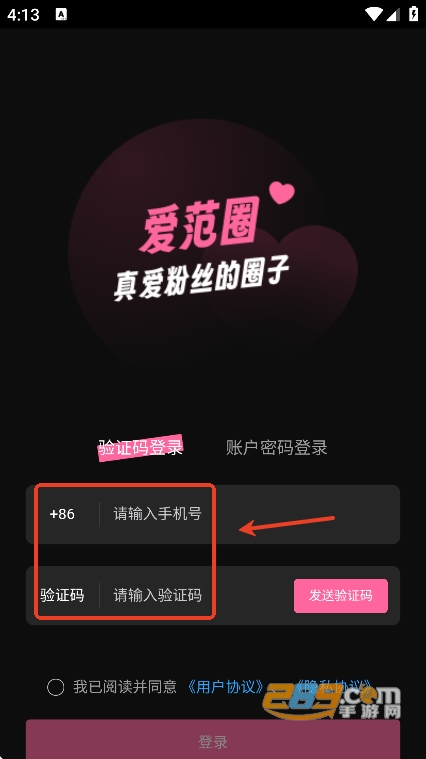426x759 pixels.
Task: Tap the red arrow annotation
Action: click(288, 526)
